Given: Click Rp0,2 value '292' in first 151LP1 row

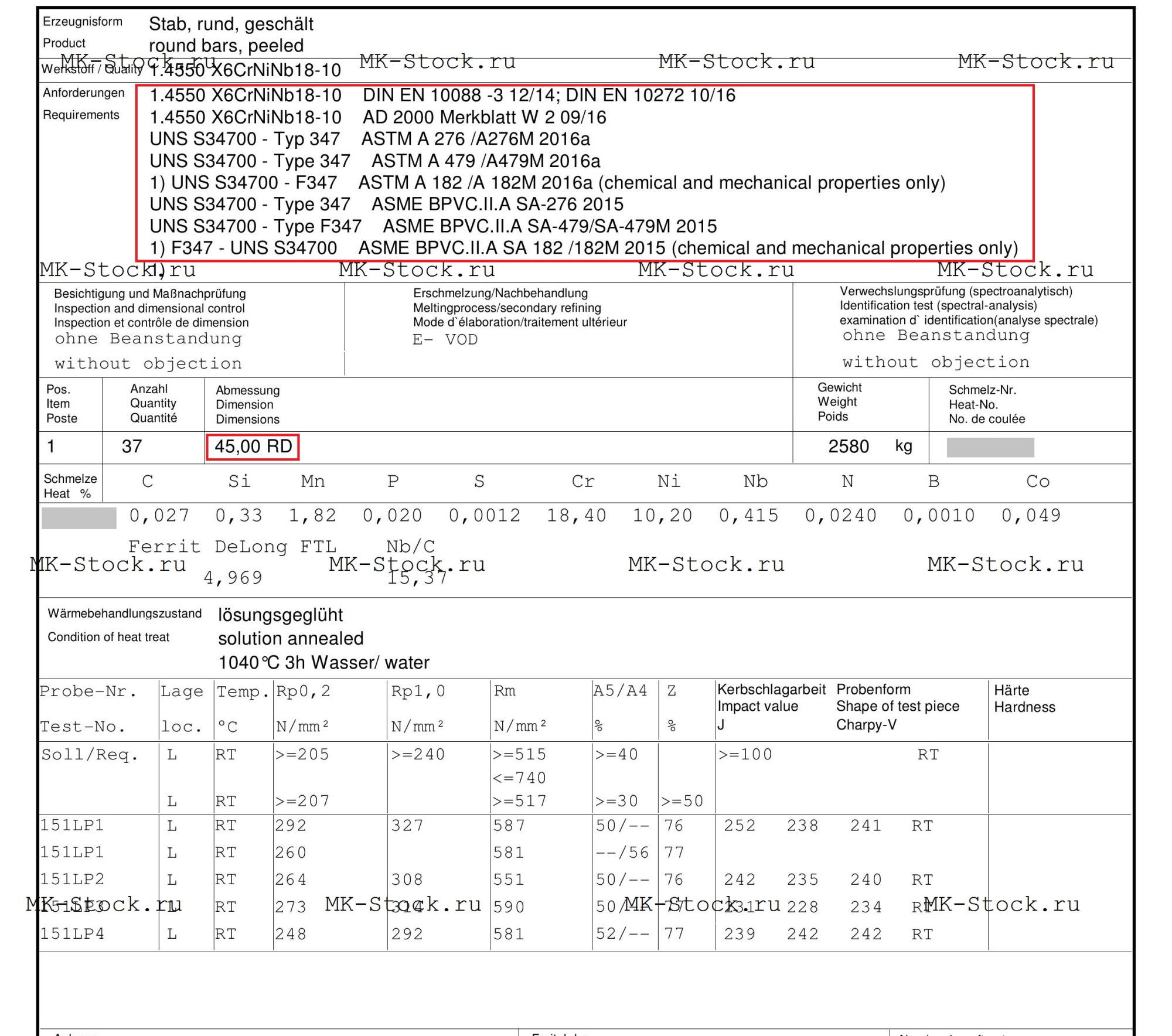Looking at the screenshot, I should click(x=291, y=826).
